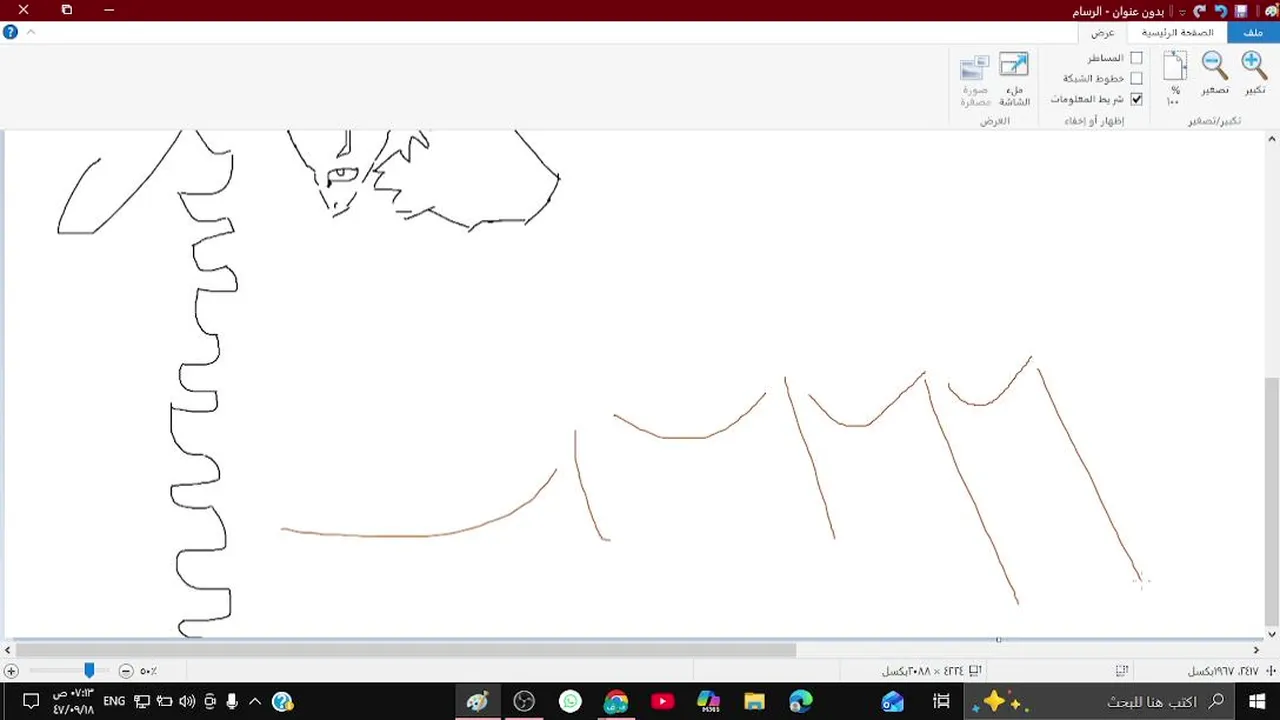Save drawing from quick access toolbar
1280x720 pixels.
tap(1241, 11)
